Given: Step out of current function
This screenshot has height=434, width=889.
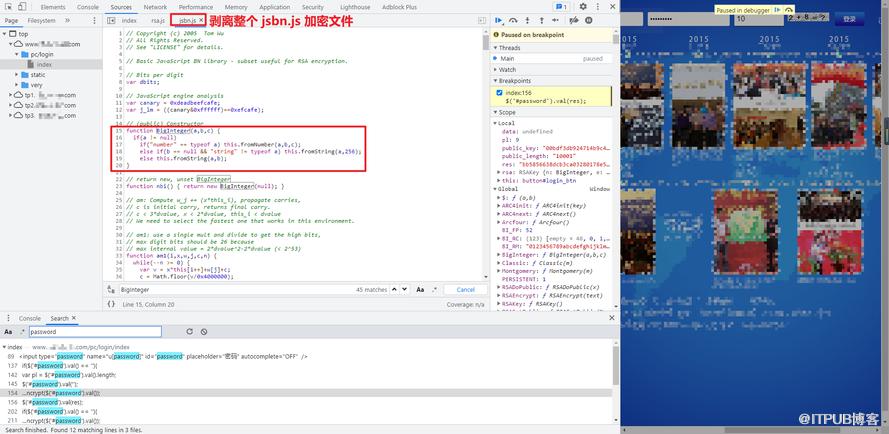Looking at the screenshot, I should (x=541, y=20).
